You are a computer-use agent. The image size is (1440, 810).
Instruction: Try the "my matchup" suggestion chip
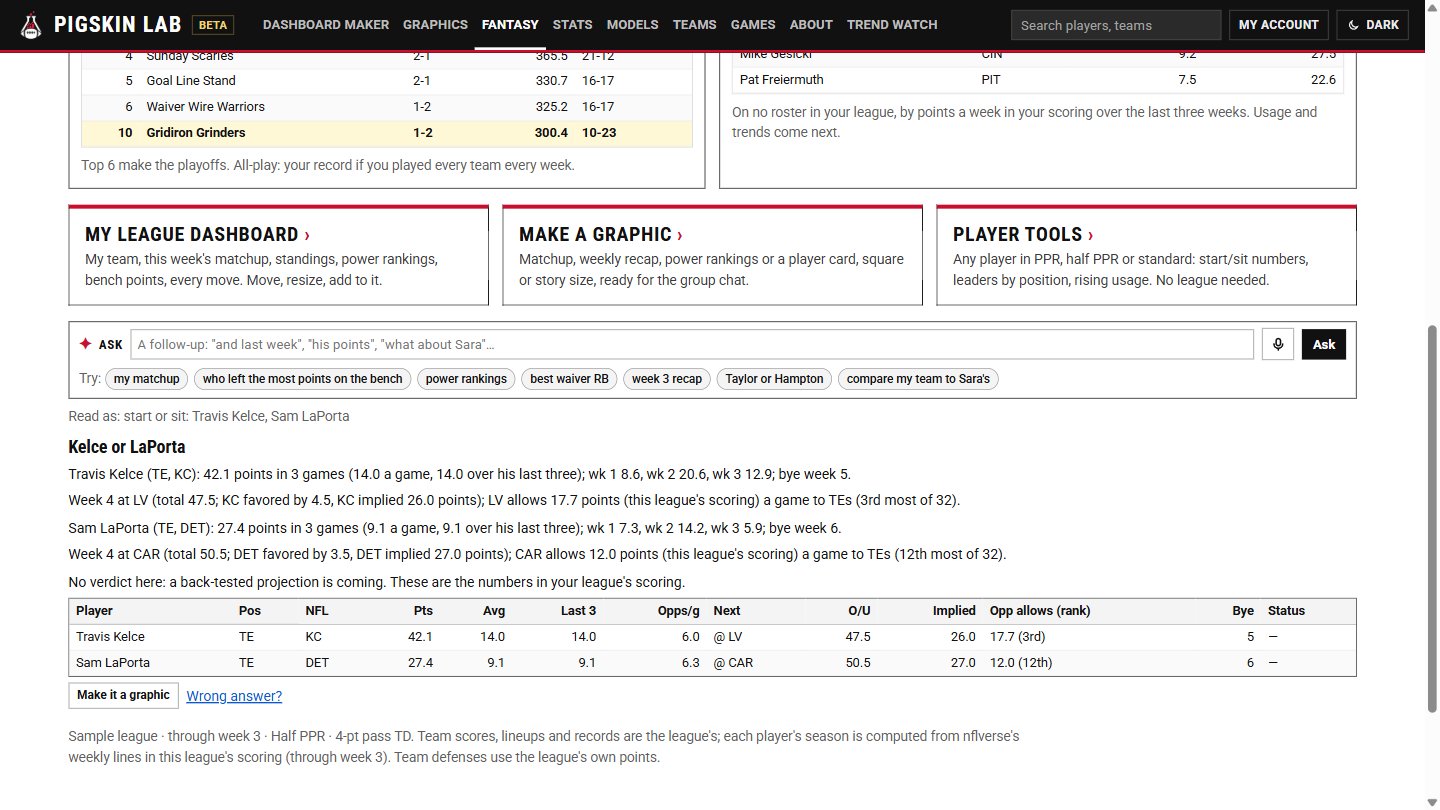tap(147, 379)
